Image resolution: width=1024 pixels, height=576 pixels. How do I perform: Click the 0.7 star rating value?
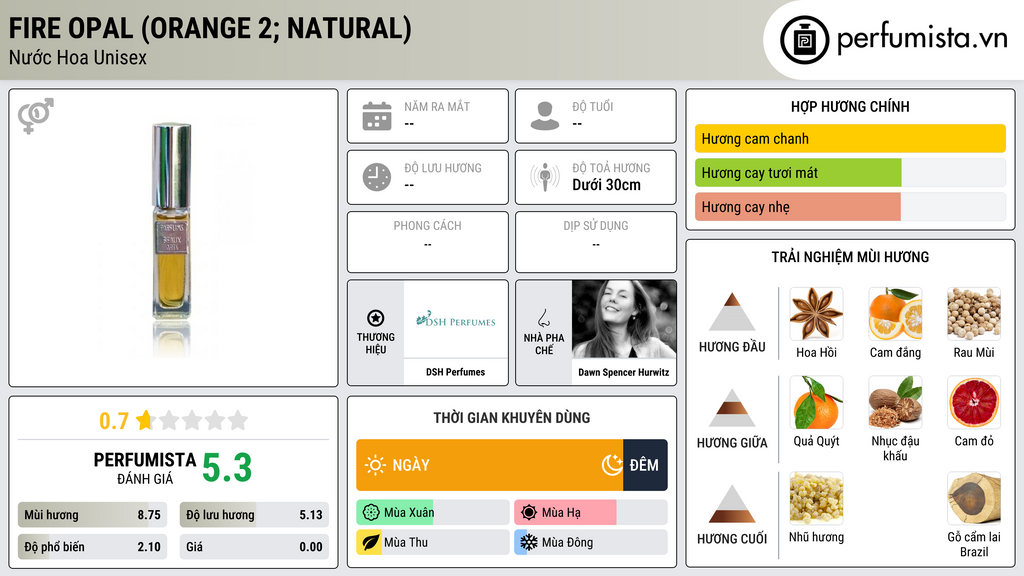click(x=114, y=421)
